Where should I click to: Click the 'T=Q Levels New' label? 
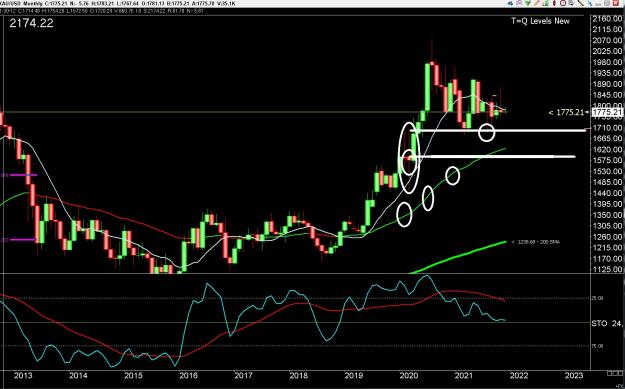(540, 21)
